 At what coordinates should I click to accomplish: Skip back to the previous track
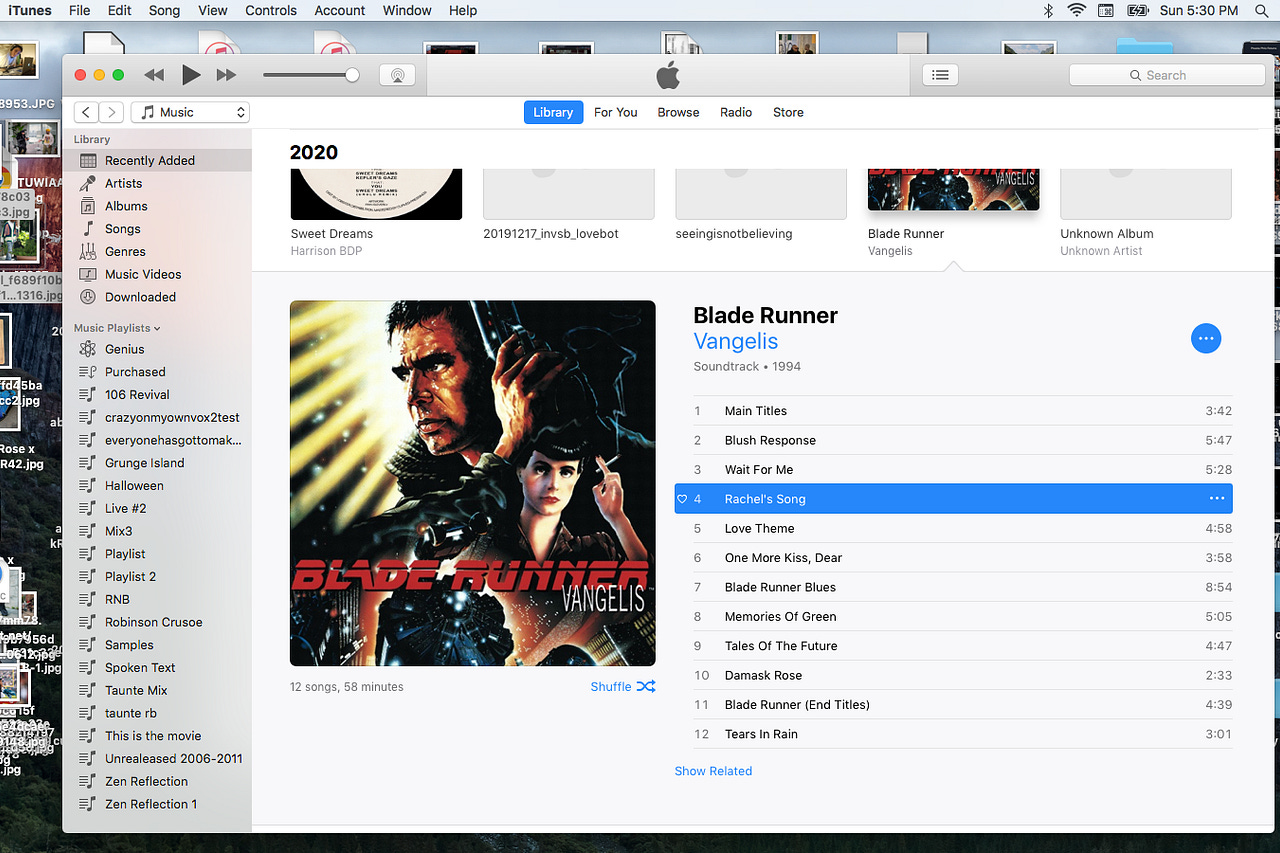coord(154,75)
